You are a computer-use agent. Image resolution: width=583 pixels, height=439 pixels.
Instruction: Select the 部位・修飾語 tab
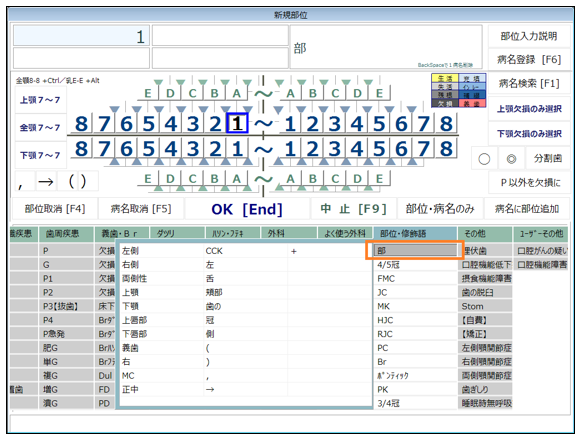point(415,233)
